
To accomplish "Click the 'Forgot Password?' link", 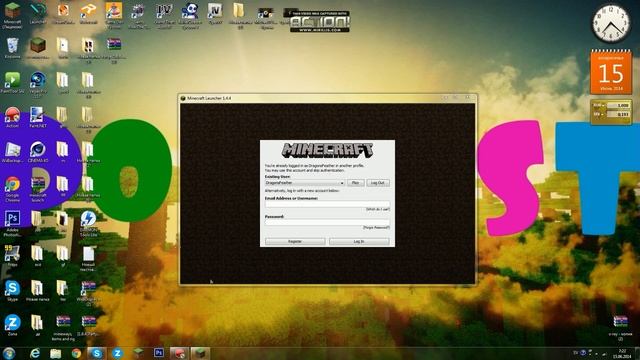I will pyautogui.click(x=376, y=227).
